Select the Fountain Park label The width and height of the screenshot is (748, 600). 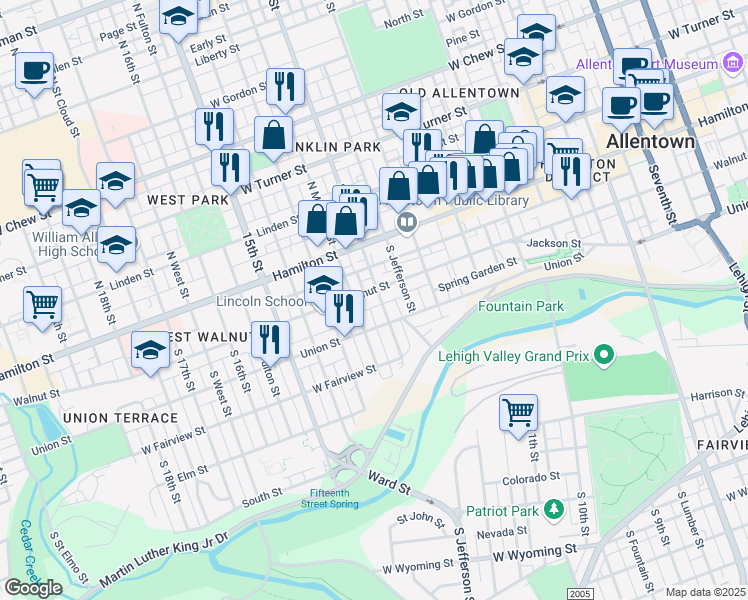(x=520, y=306)
